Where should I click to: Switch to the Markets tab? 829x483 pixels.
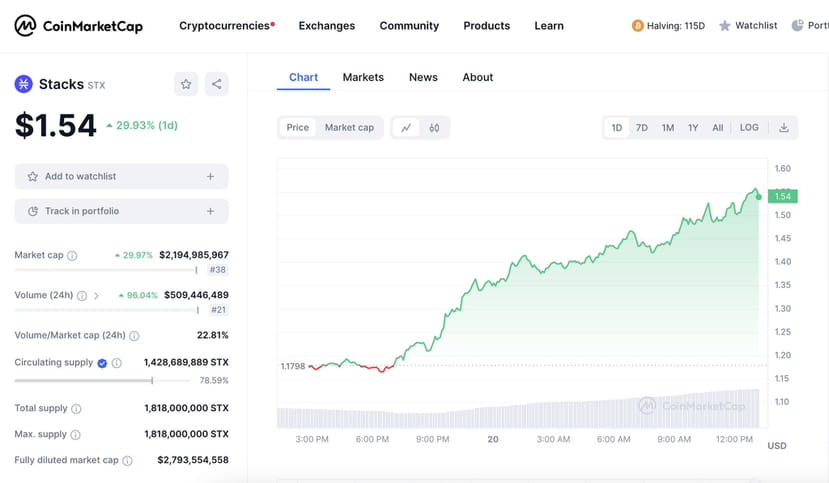click(x=363, y=77)
